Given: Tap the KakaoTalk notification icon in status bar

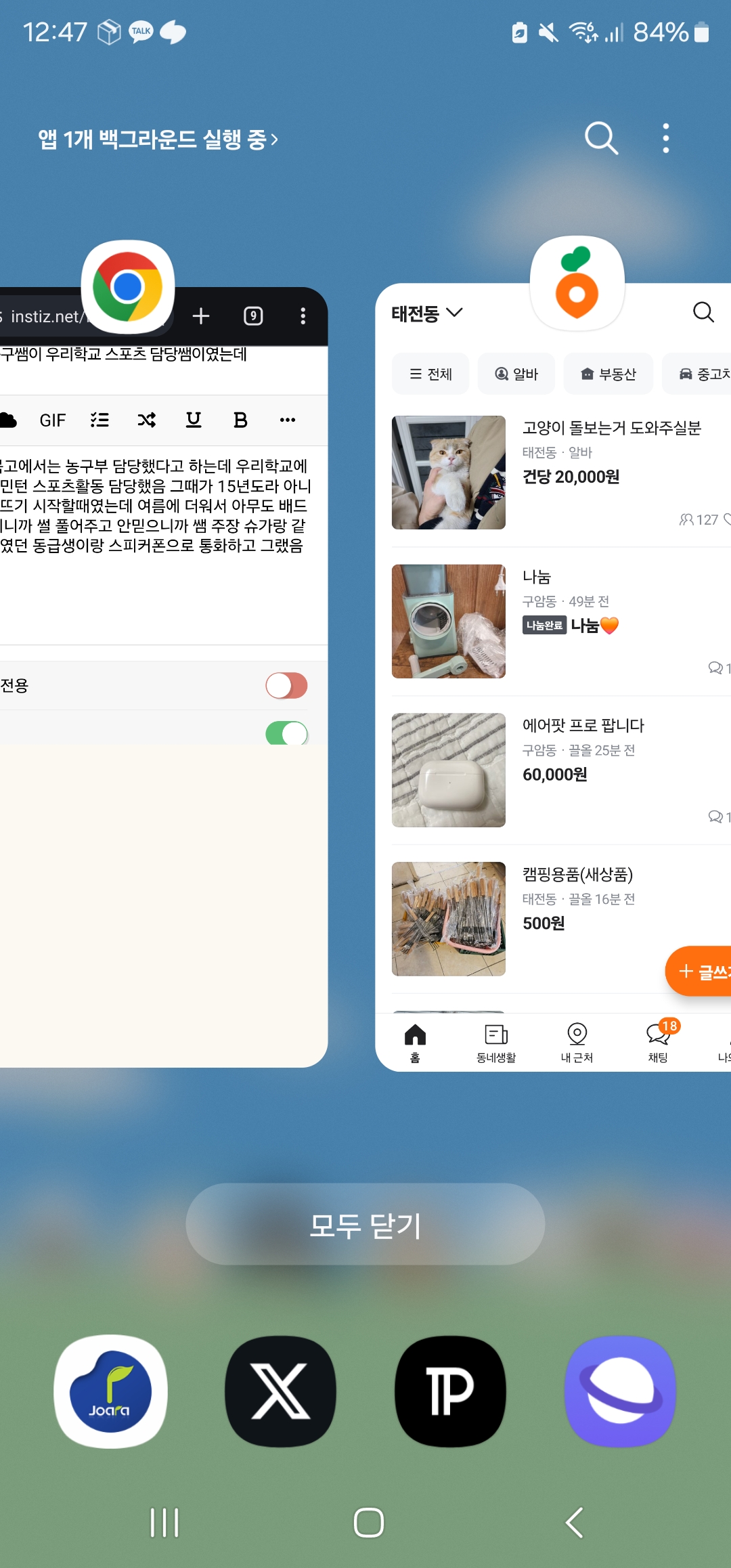Looking at the screenshot, I should [x=141, y=32].
